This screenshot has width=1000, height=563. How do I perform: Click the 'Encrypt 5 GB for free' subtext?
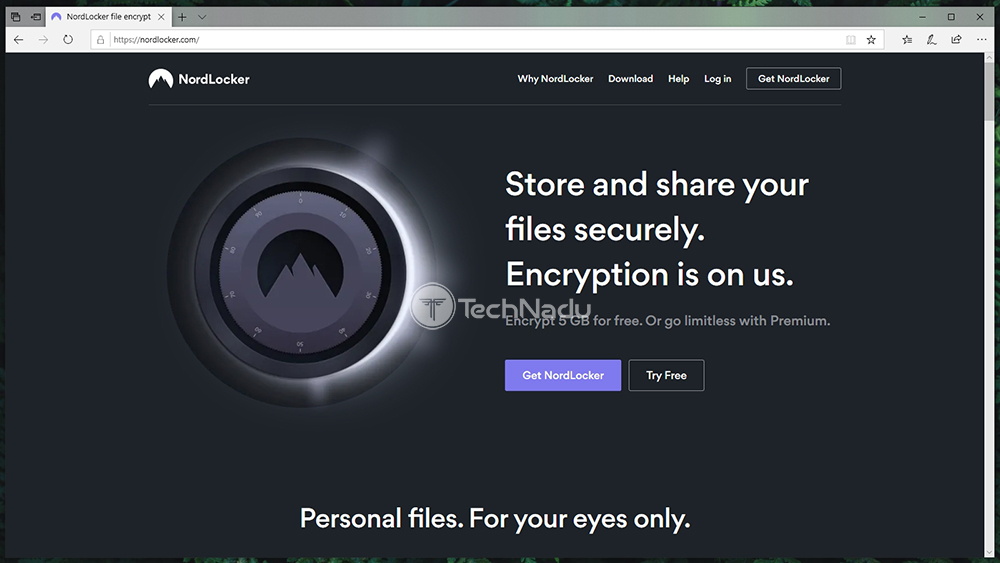(x=573, y=321)
